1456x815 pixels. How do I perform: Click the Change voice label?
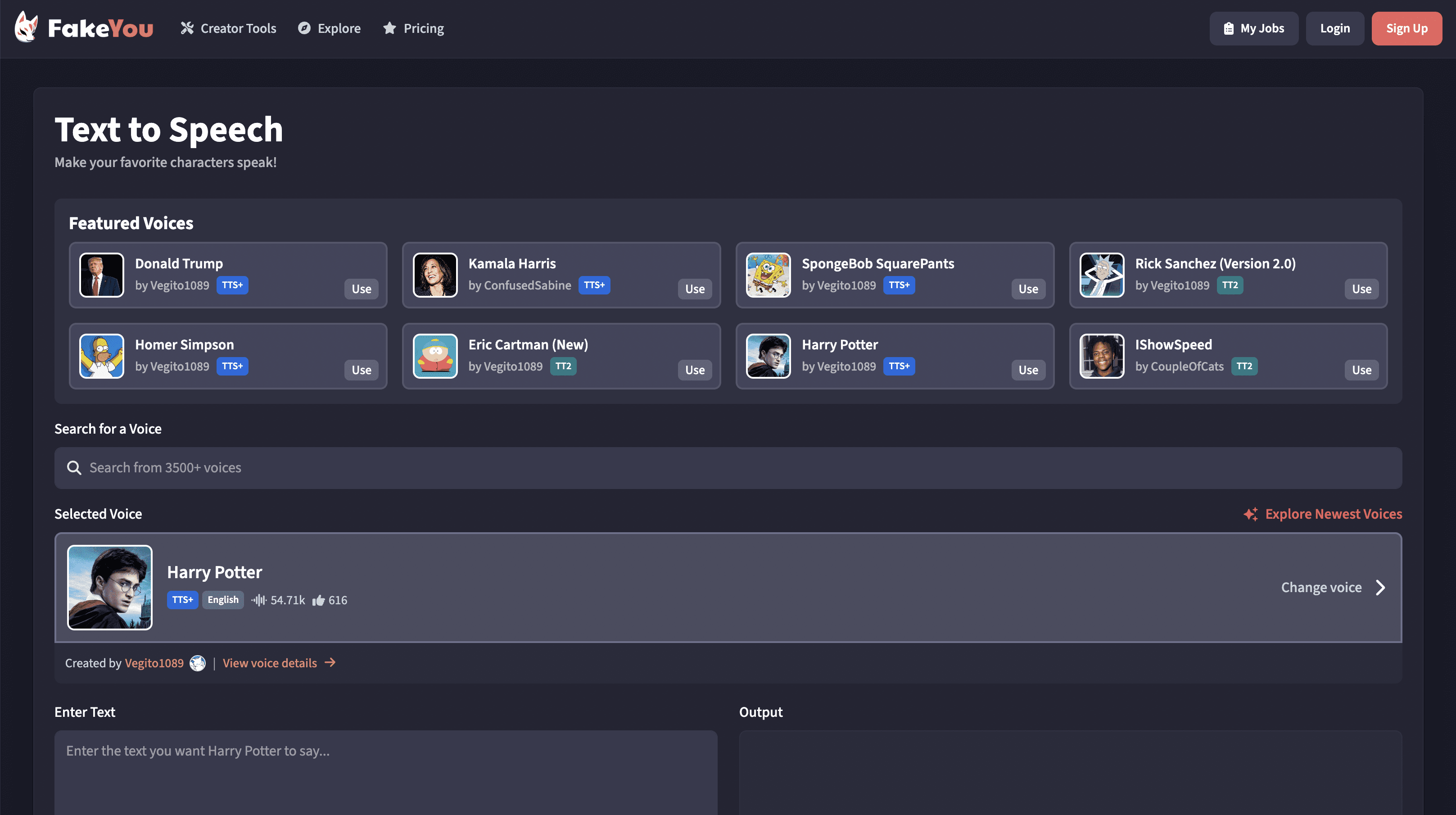point(1321,588)
